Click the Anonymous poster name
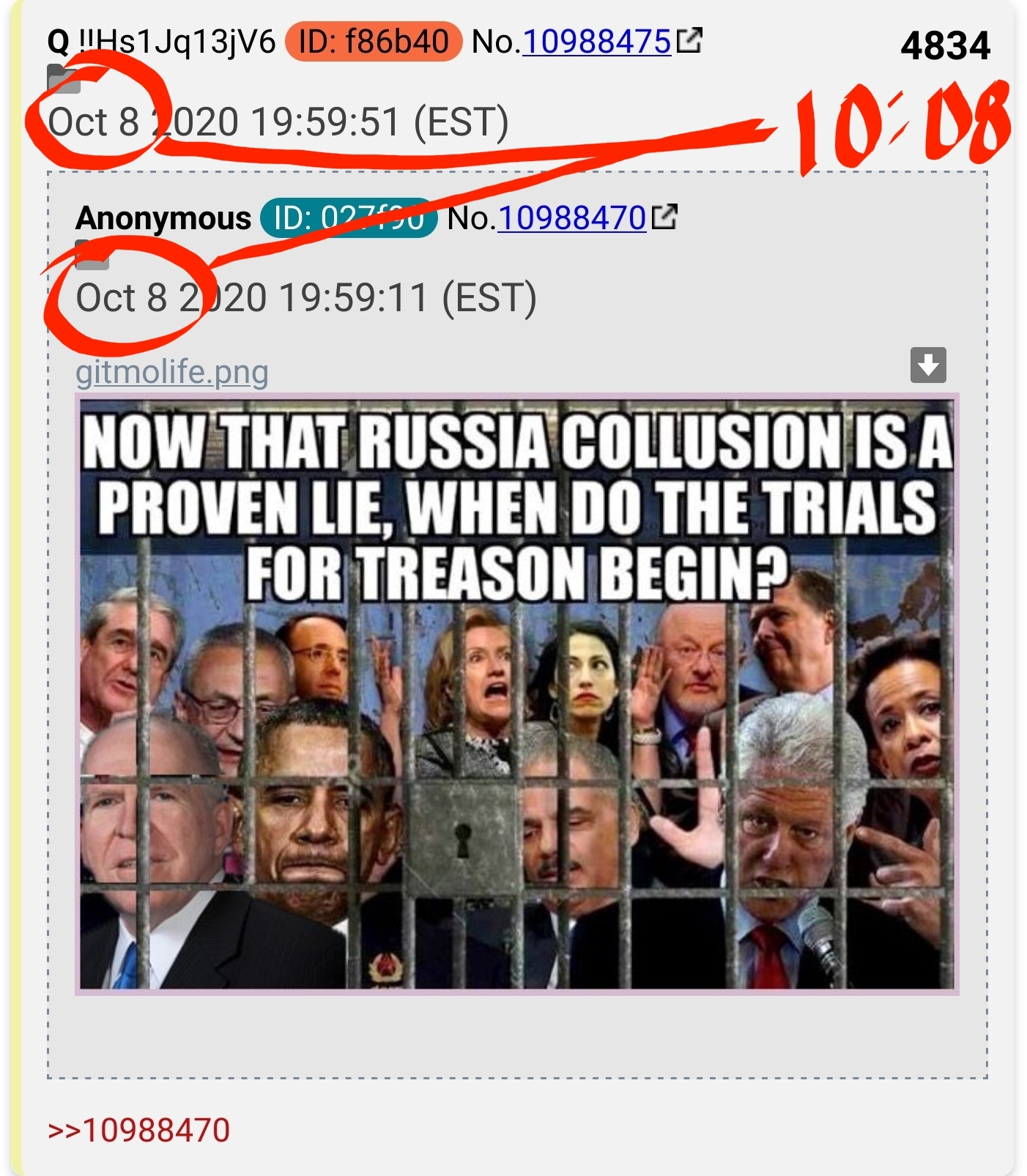Image resolution: width=1027 pixels, height=1176 pixels. click(163, 217)
